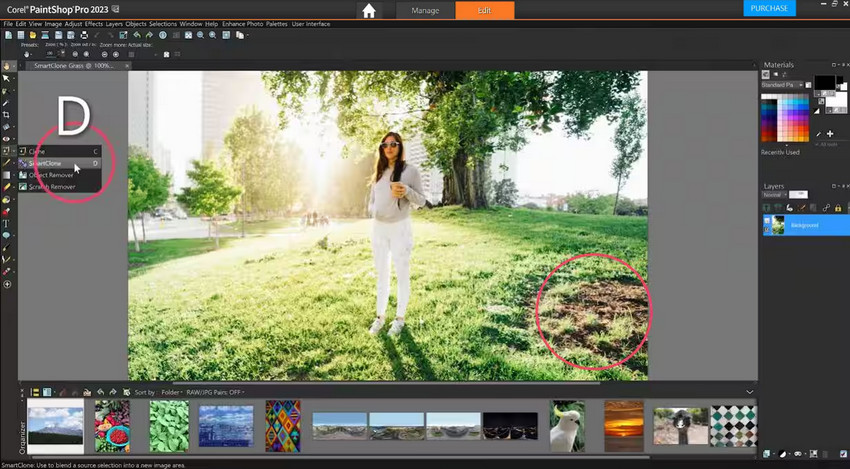
Task: Click the lock transparency icon in Layers
Action: pyautogui.click(x=838, y=208)
